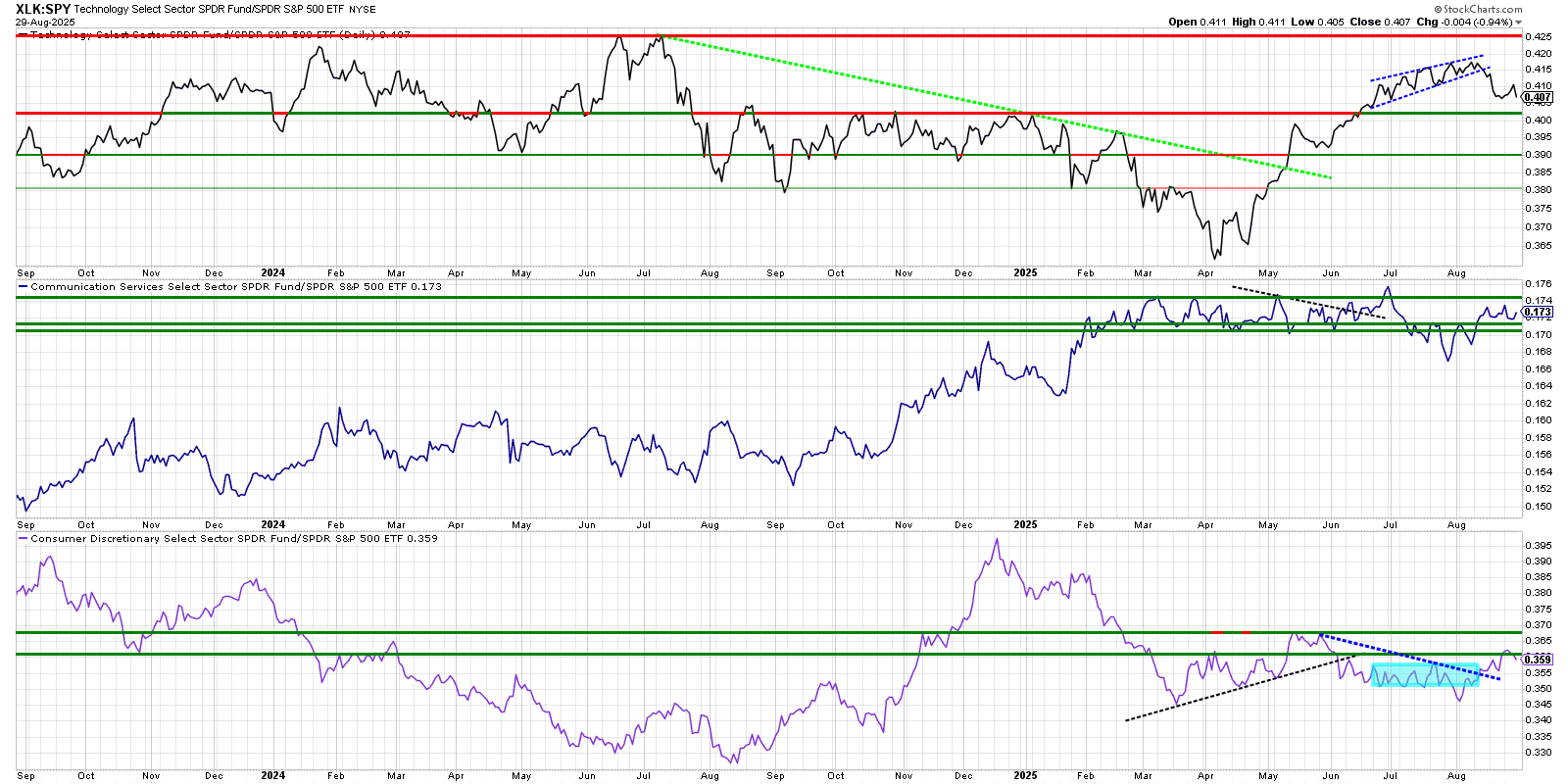Click the boxed 0.359 last-price tag
1568x784 pixels.
pos(1538,660)
